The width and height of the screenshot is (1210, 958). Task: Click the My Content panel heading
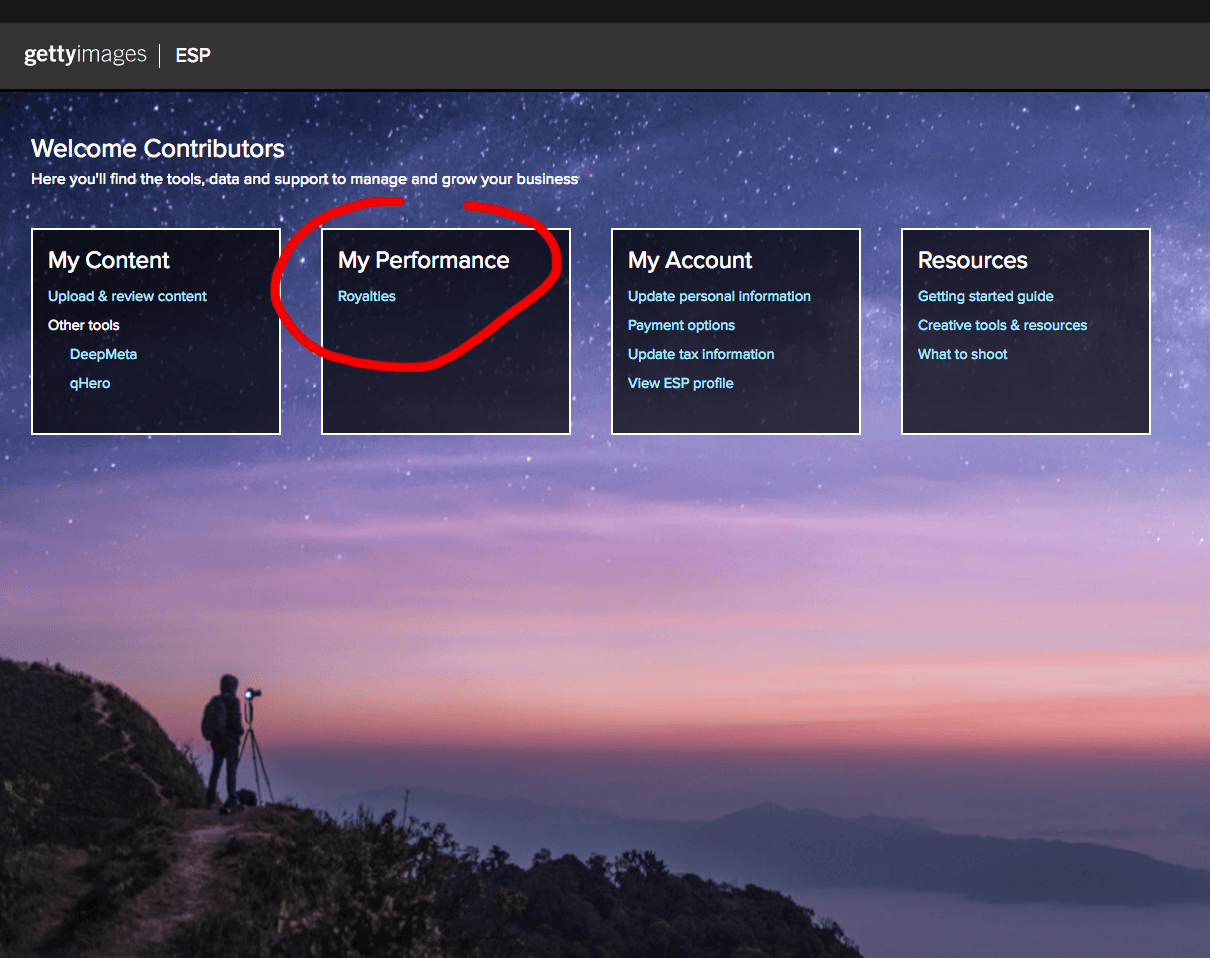point(109,260)
